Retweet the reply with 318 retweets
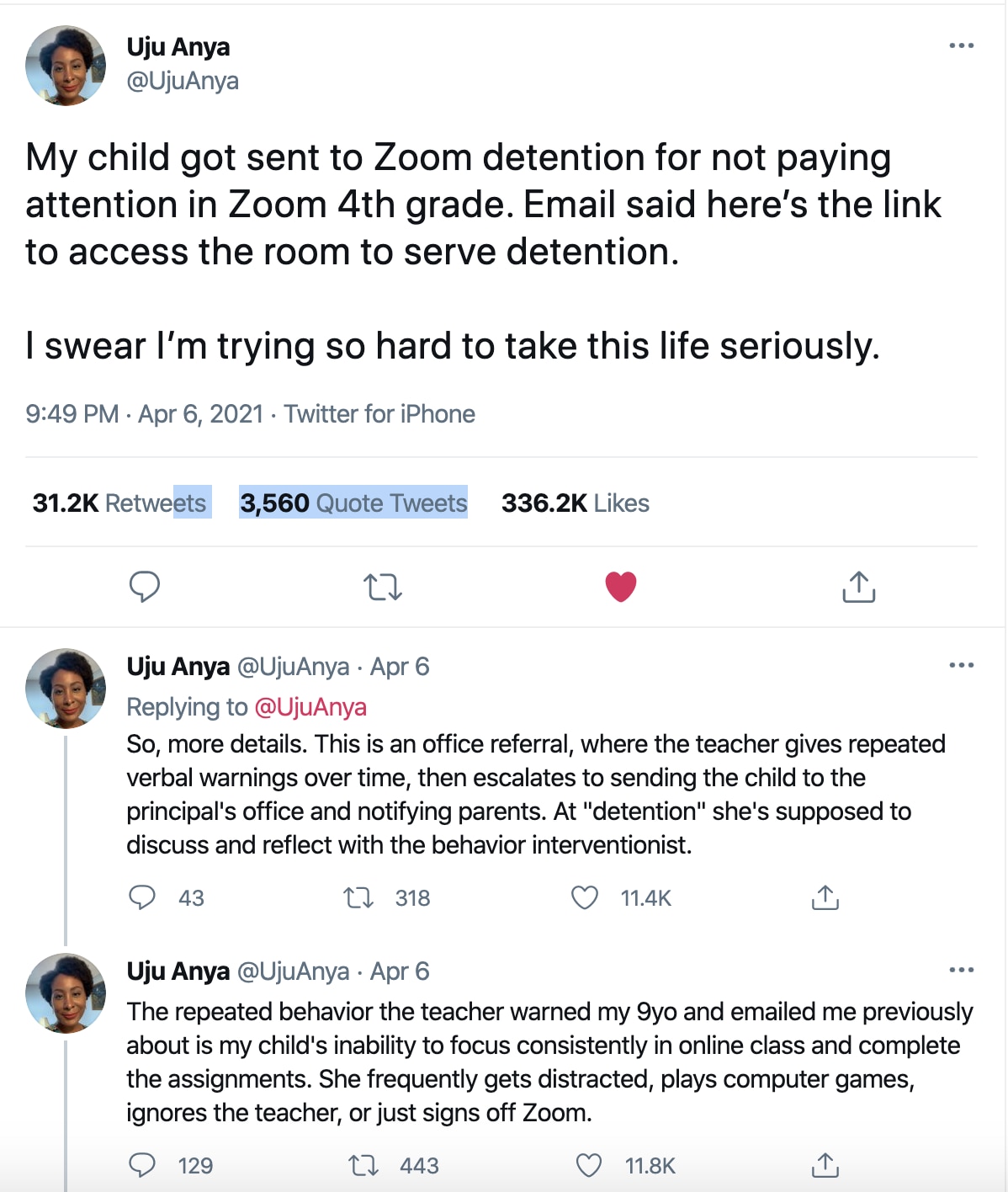This screenshot has width=1008, height=1192. point(359,898)
